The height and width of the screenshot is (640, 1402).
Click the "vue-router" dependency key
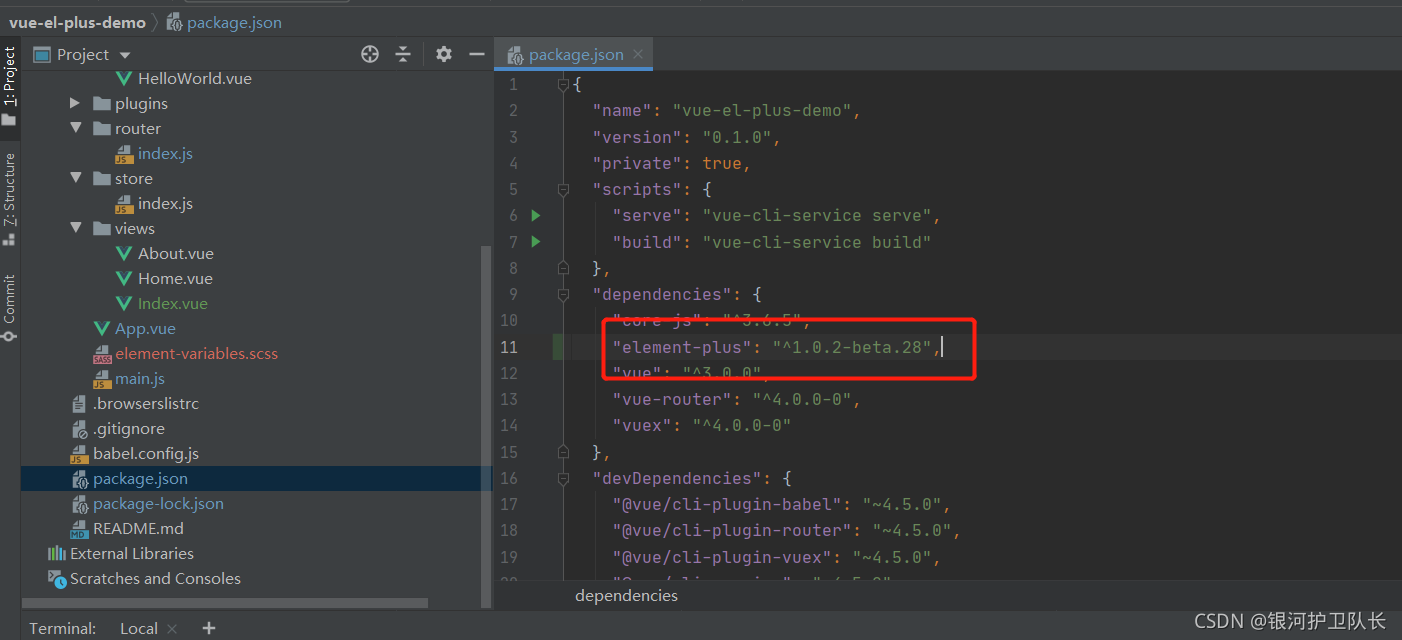[672, 399]
